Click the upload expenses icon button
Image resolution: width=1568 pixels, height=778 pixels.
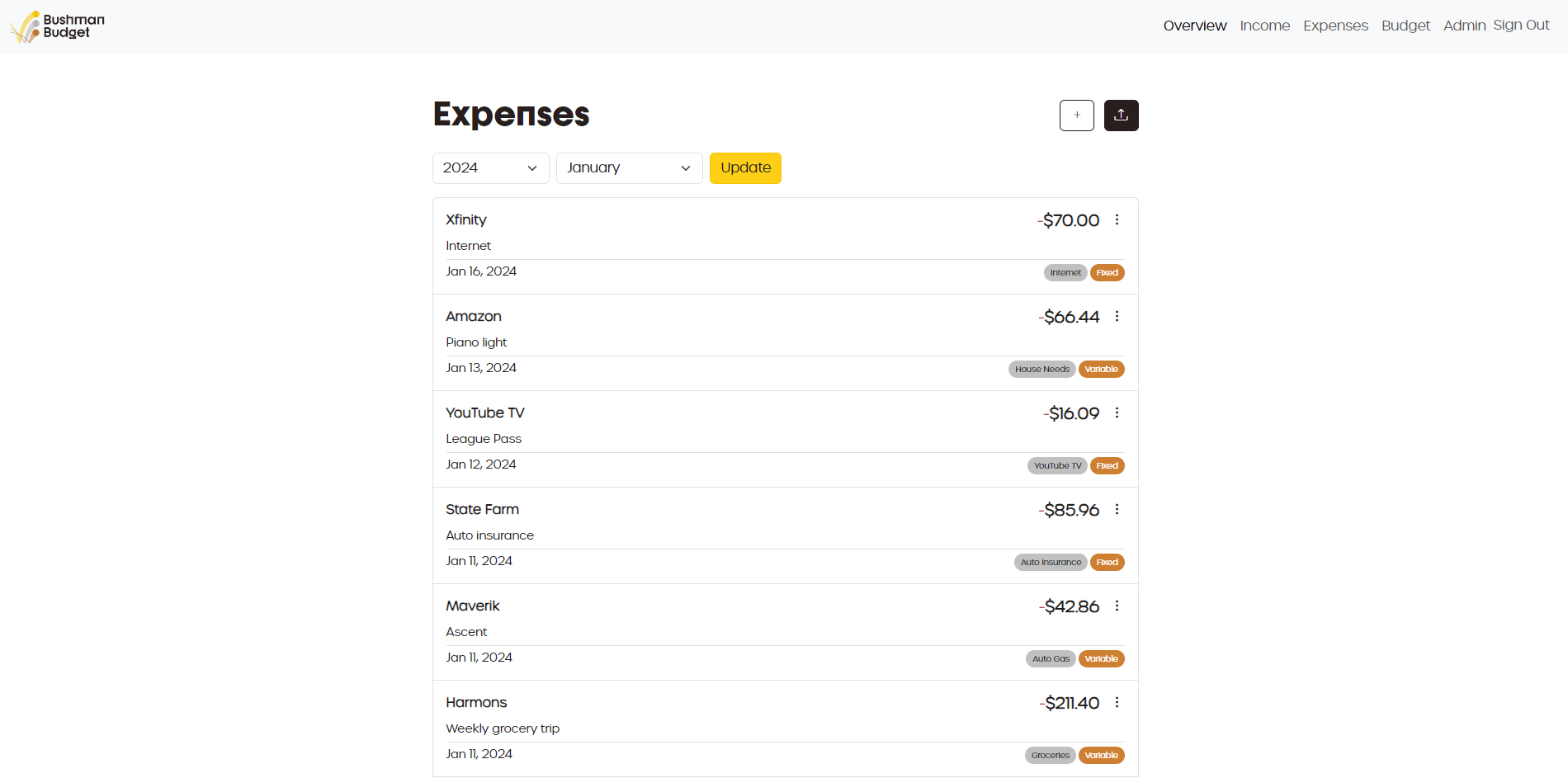[1122, 116]
